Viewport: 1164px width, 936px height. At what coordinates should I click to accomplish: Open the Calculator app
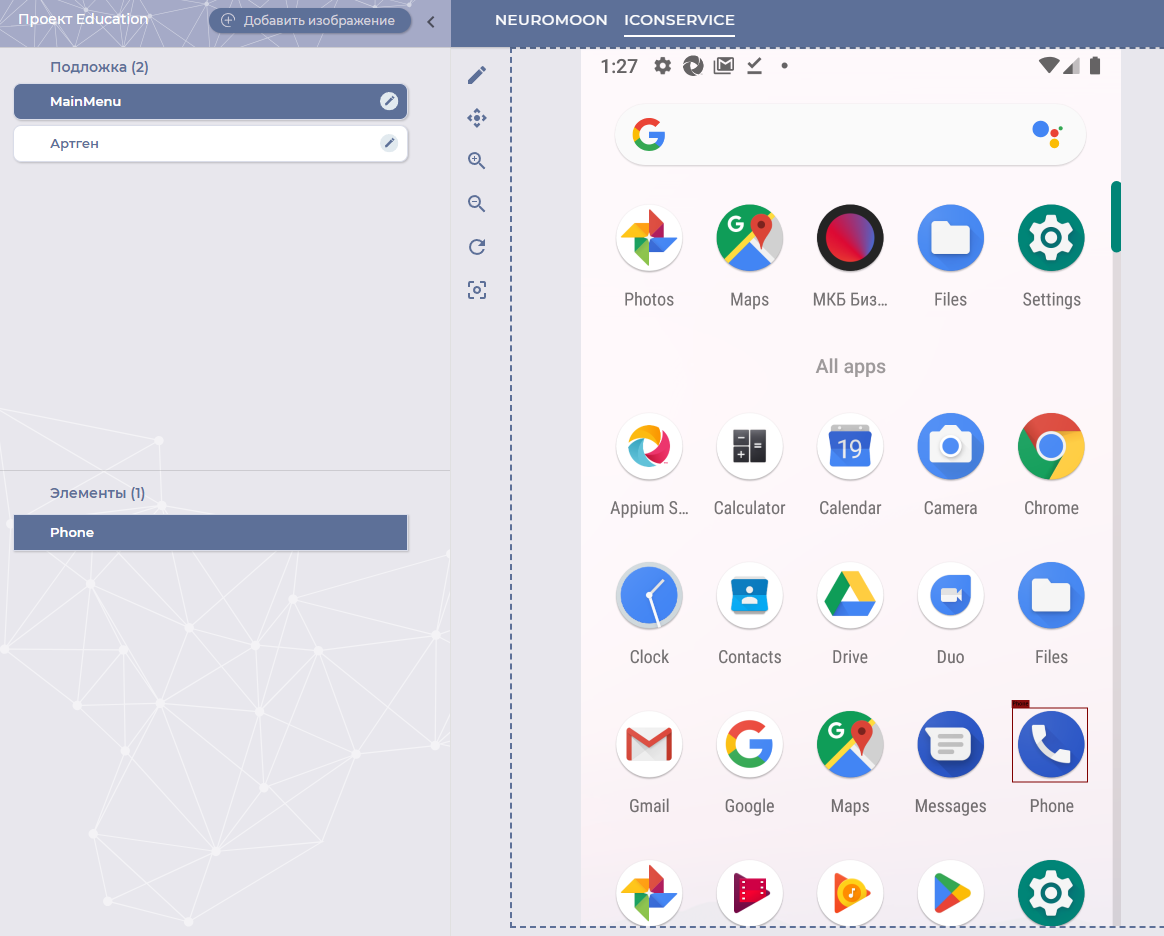[749, 447]
